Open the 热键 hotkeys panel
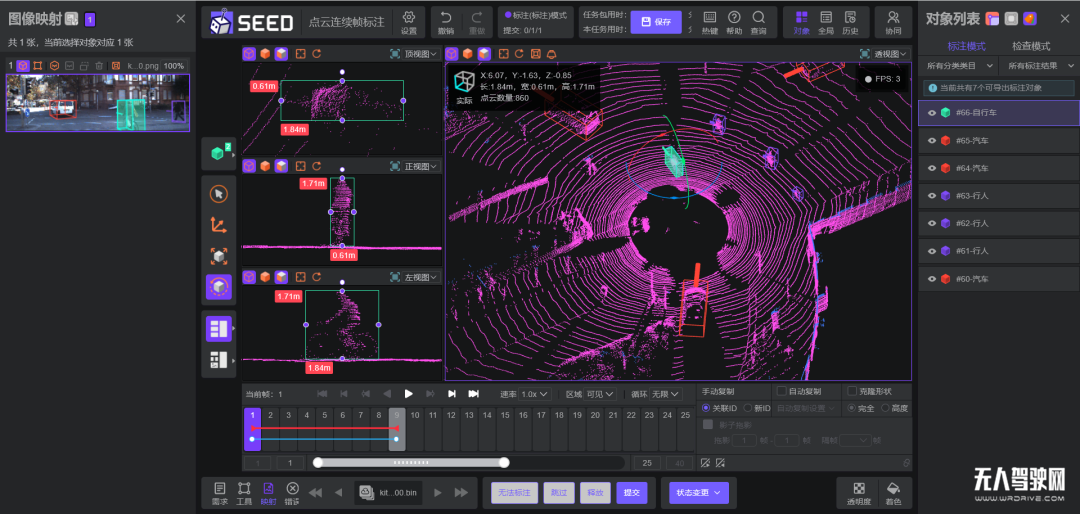This screenshot has height=514, width=1080. coord(710,22)
